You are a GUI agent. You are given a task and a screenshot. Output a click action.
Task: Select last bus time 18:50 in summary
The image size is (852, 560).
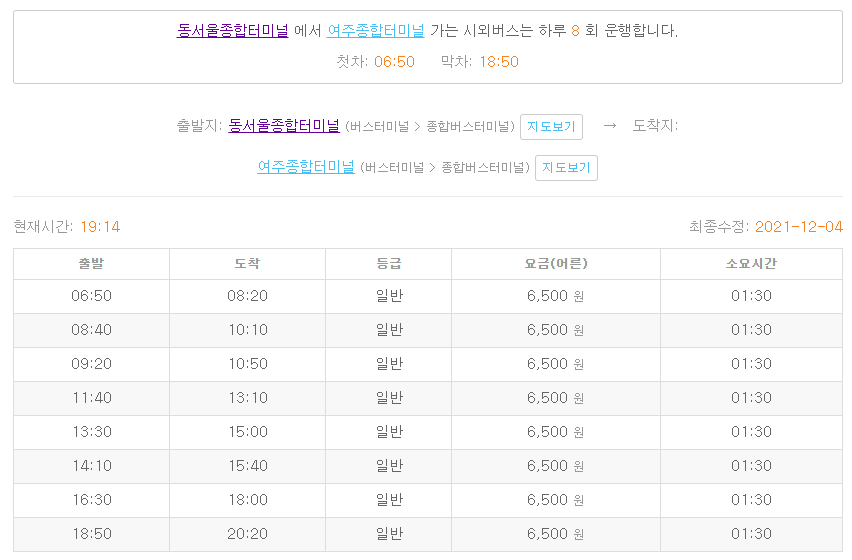pyautogui.click(x=499, y=62)
